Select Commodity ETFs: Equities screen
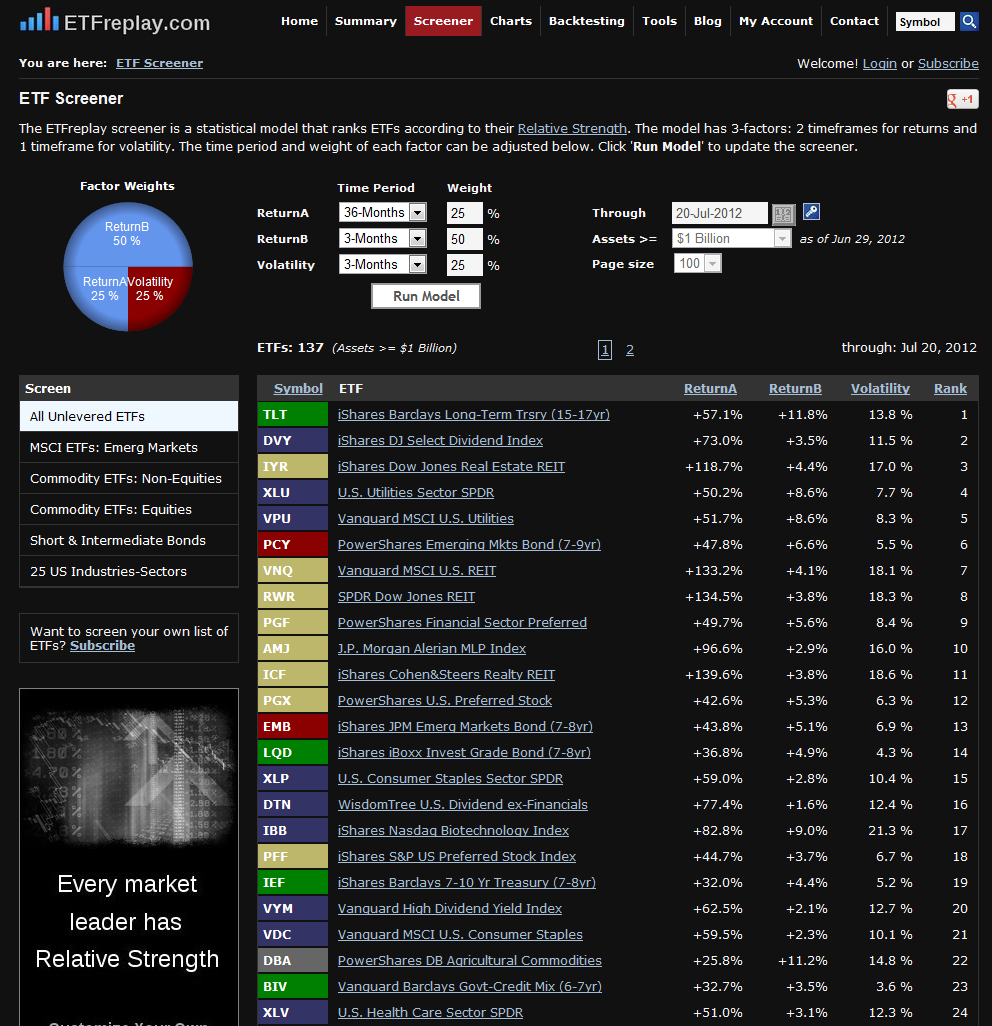This screenshot has width=992, height=1026. [x=129, y=509]
